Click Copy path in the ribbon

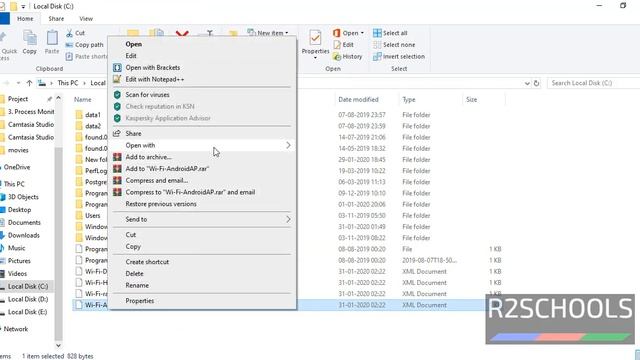click(x=85, y=45)
